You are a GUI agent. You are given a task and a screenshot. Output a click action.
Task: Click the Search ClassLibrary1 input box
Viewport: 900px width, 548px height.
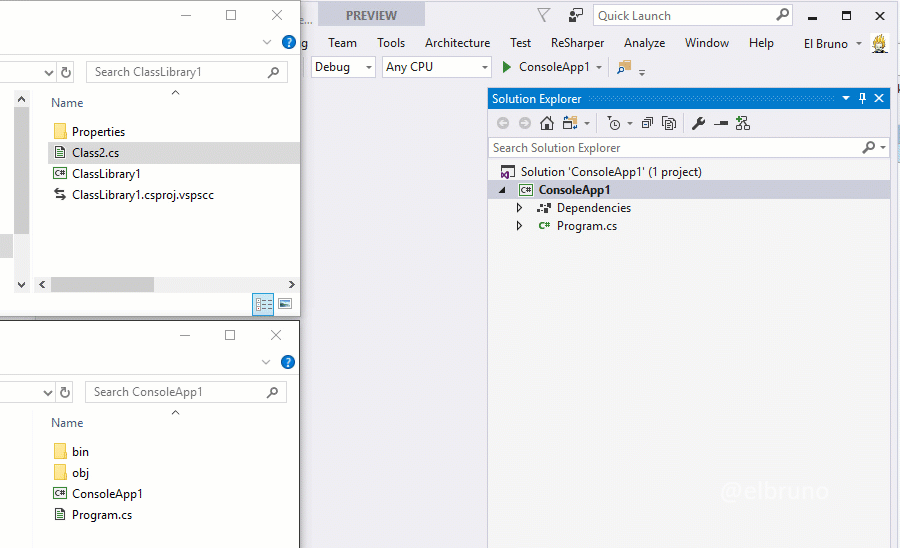tap(176, 72)
